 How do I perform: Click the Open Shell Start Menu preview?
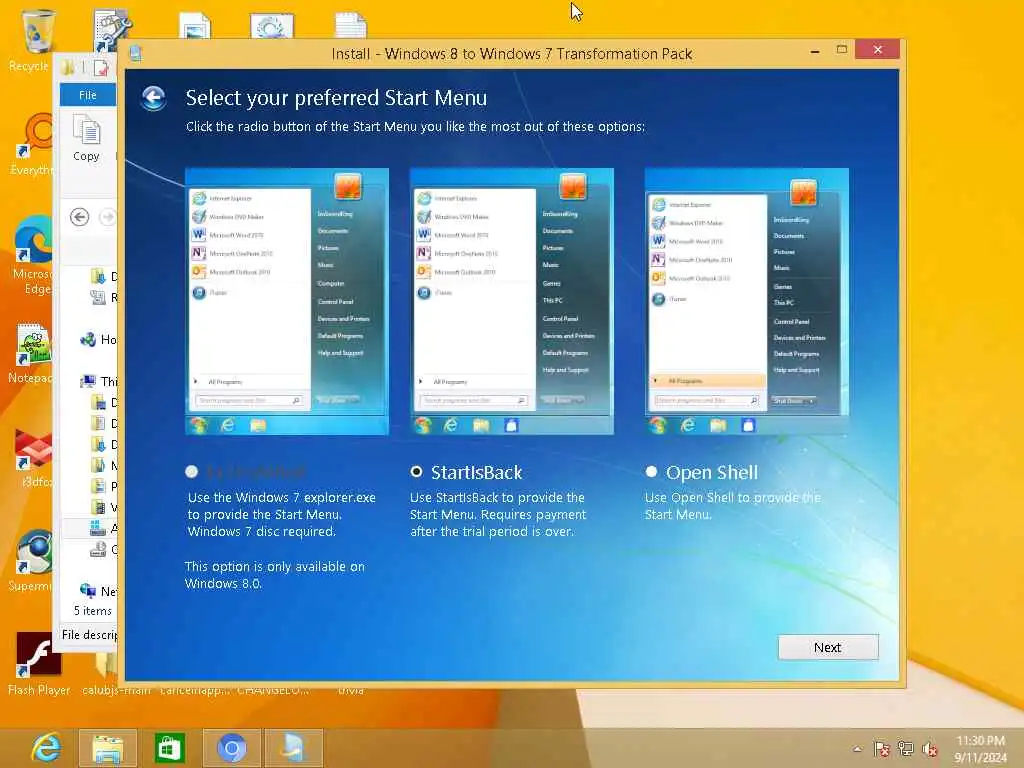tap(747, 302)
